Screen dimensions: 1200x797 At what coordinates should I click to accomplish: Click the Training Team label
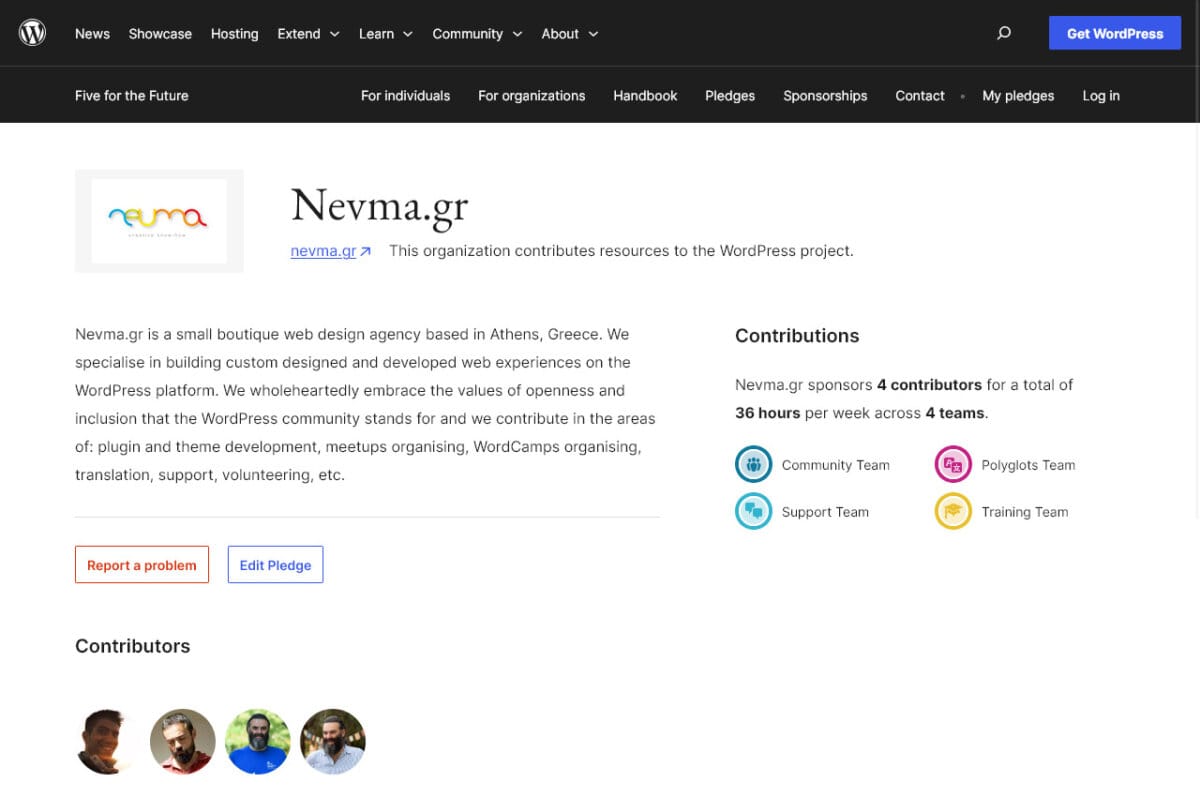pyautogui.click(x=1024, y=512)
